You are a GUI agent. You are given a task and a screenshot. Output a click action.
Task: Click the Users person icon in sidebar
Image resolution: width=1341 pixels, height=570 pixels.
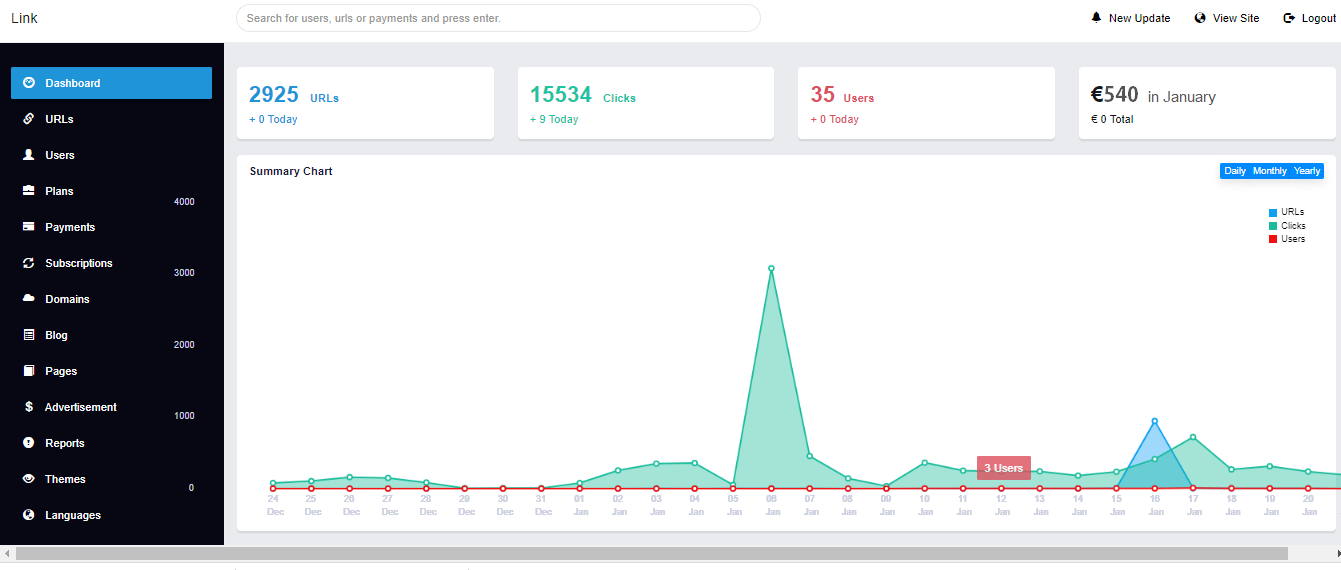(x=29, y=155)
